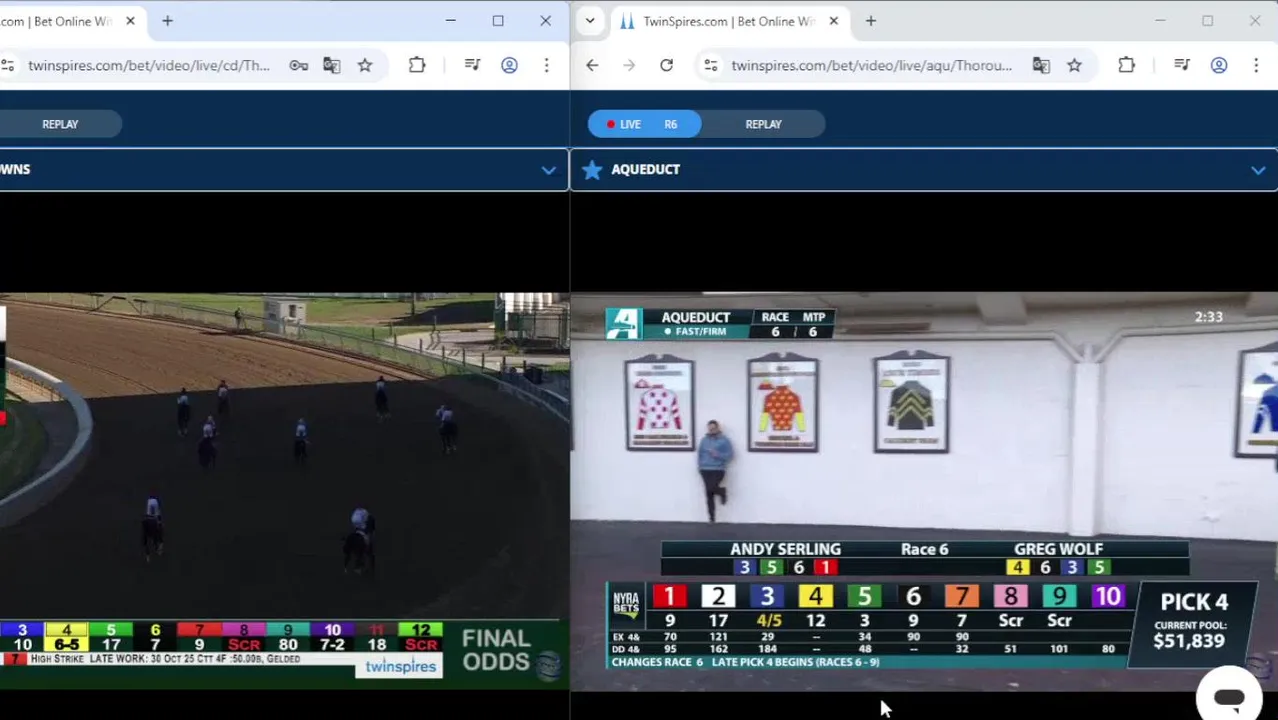
Task: Open a new tab in left window
Action: click(167, 21)
